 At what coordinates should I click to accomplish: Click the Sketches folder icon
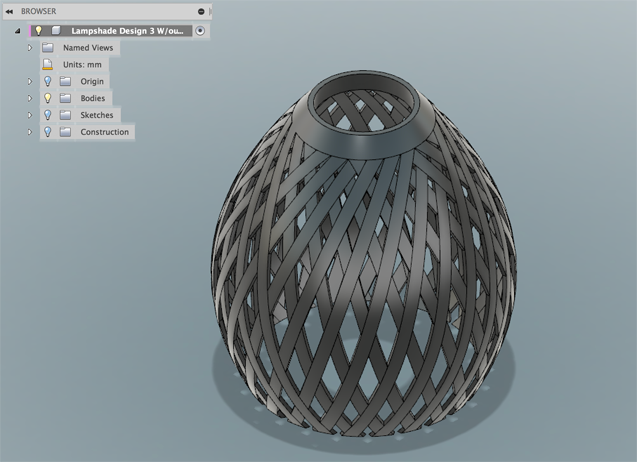coord(65,115)
